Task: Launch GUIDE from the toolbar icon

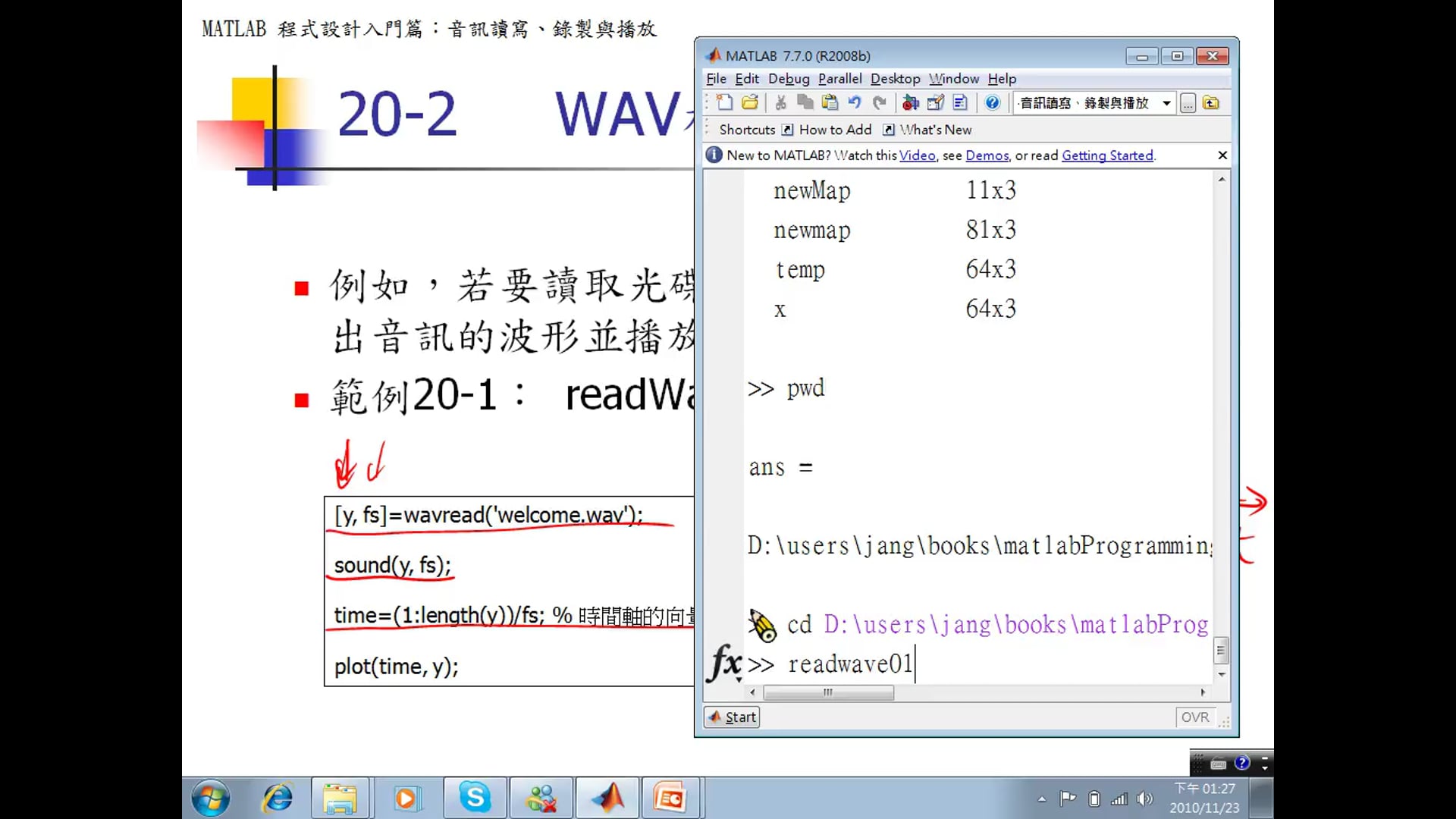Action: click(936, 102)
